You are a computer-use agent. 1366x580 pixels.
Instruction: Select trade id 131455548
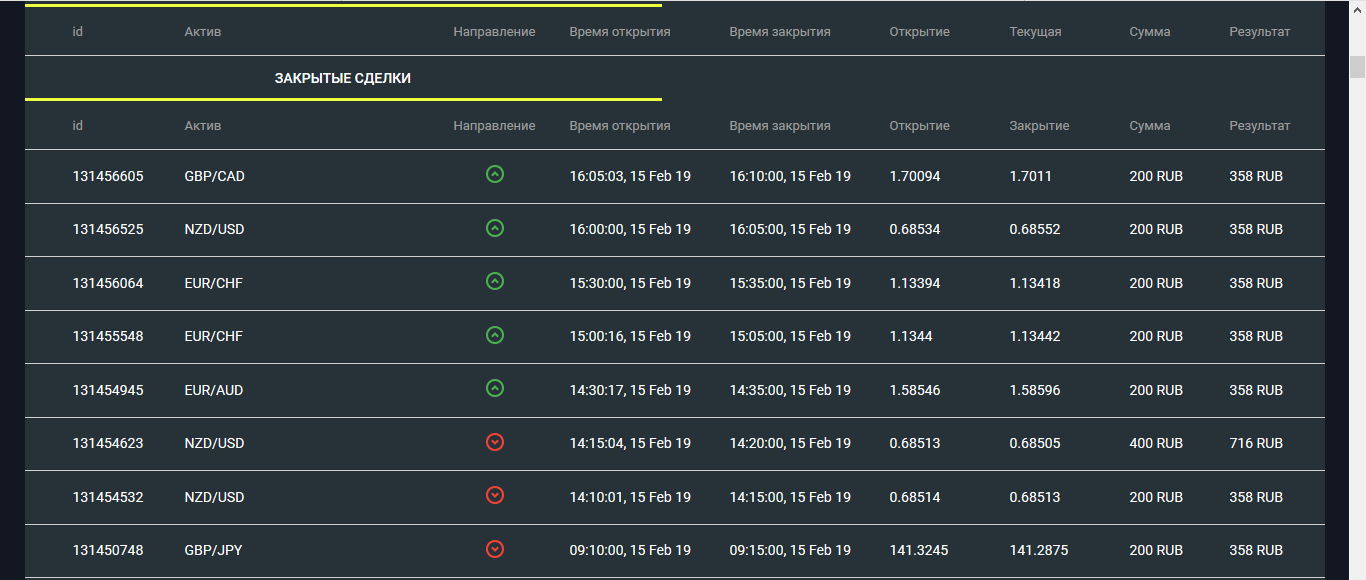coord(108,336)
